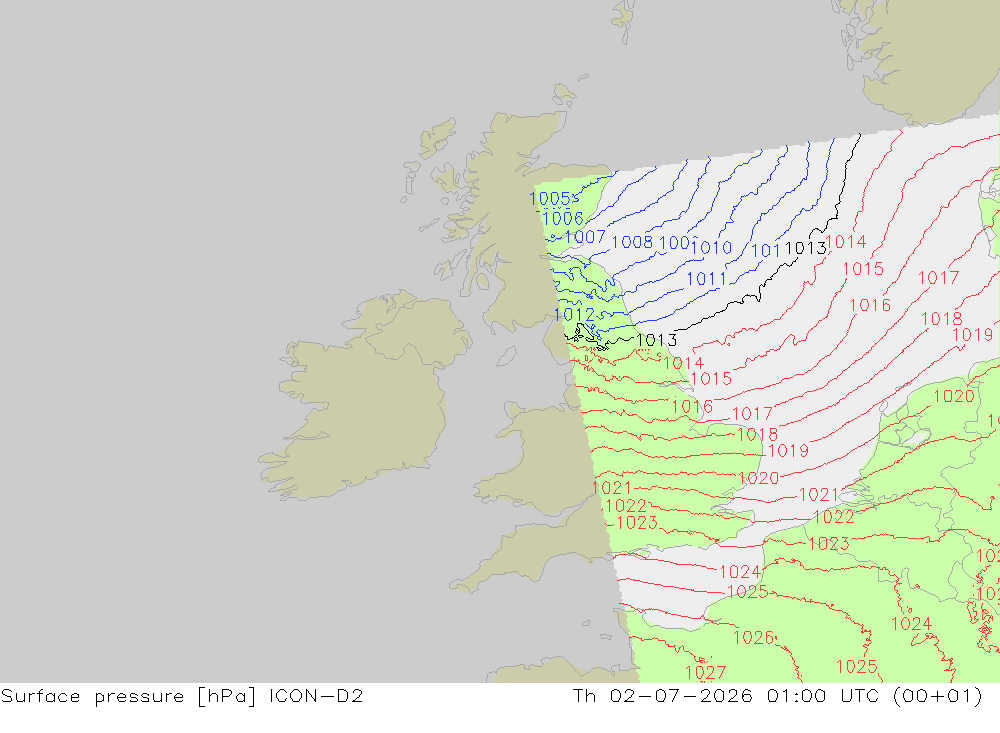Select the blue 1007 pressure label
Viewport: 1000px width, 733px height.
pos(585,237)
